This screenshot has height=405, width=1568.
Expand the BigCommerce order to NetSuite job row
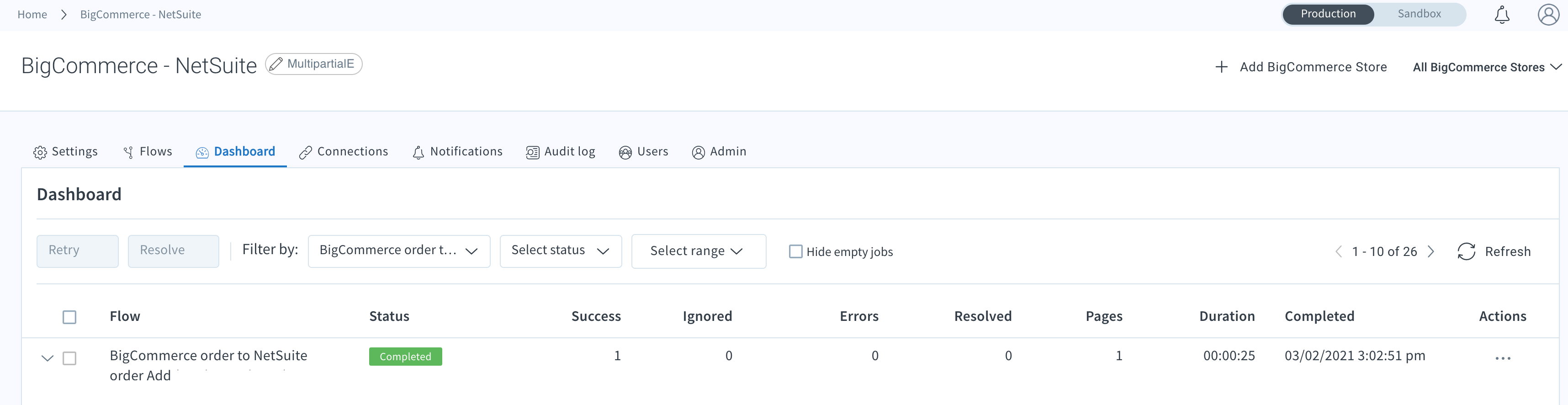point(48,358)
